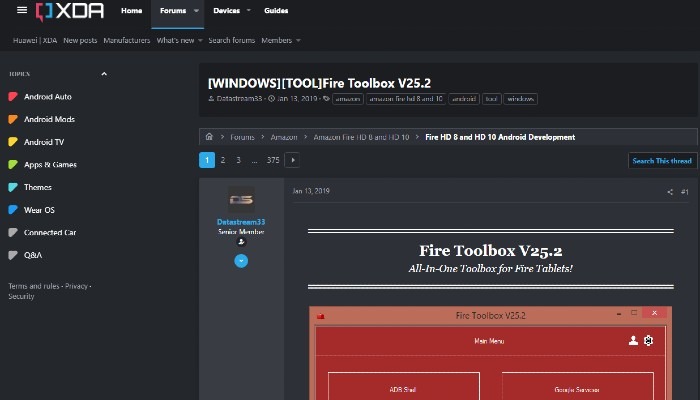
Task: Select the orange Android Mods topic icon
Action: (x=13, y=119)
